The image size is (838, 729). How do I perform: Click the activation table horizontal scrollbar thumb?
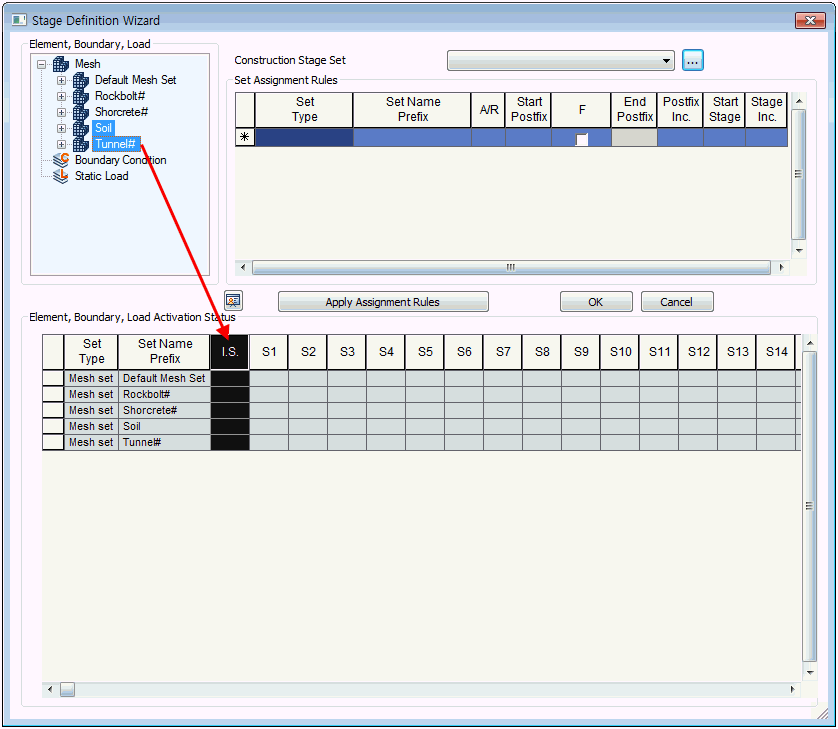[x=67, y=689]
